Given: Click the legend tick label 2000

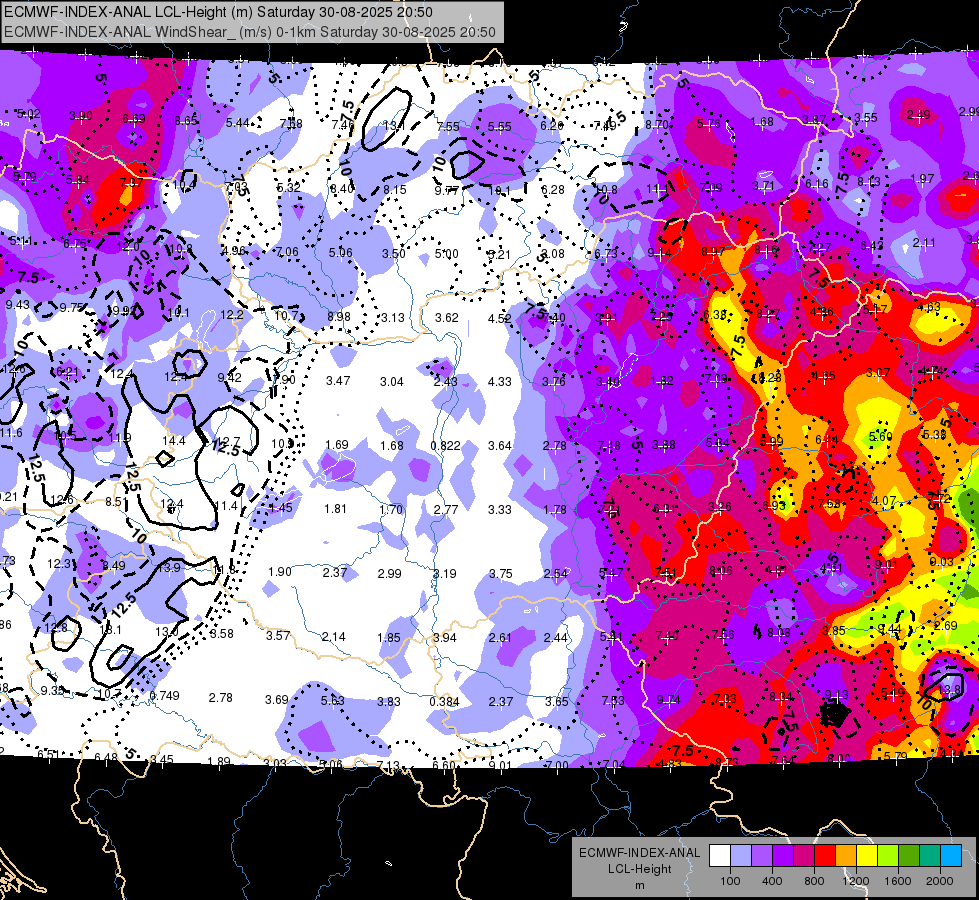Looking at the screenshot, I should pyautogui.click(x=939, y=881).
